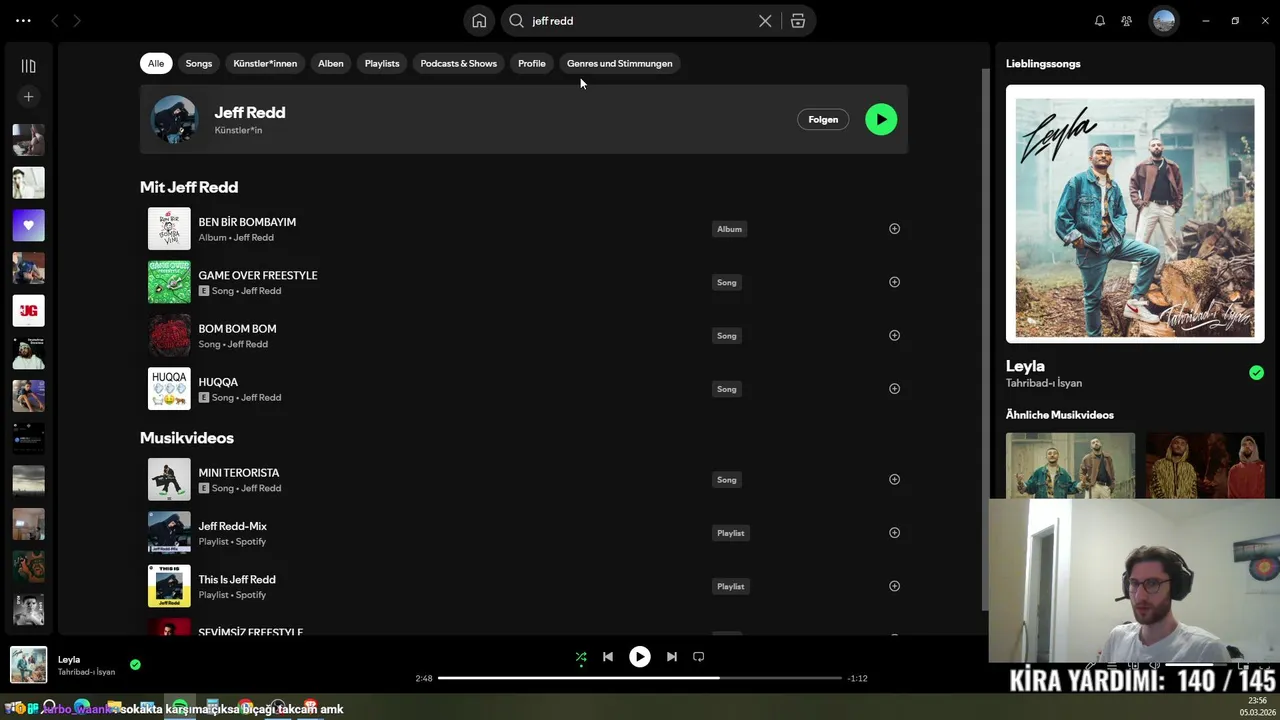Open red JG playlist tile in sidebar
Screen dimensions: 1280x720
click(x=28, y=311)
